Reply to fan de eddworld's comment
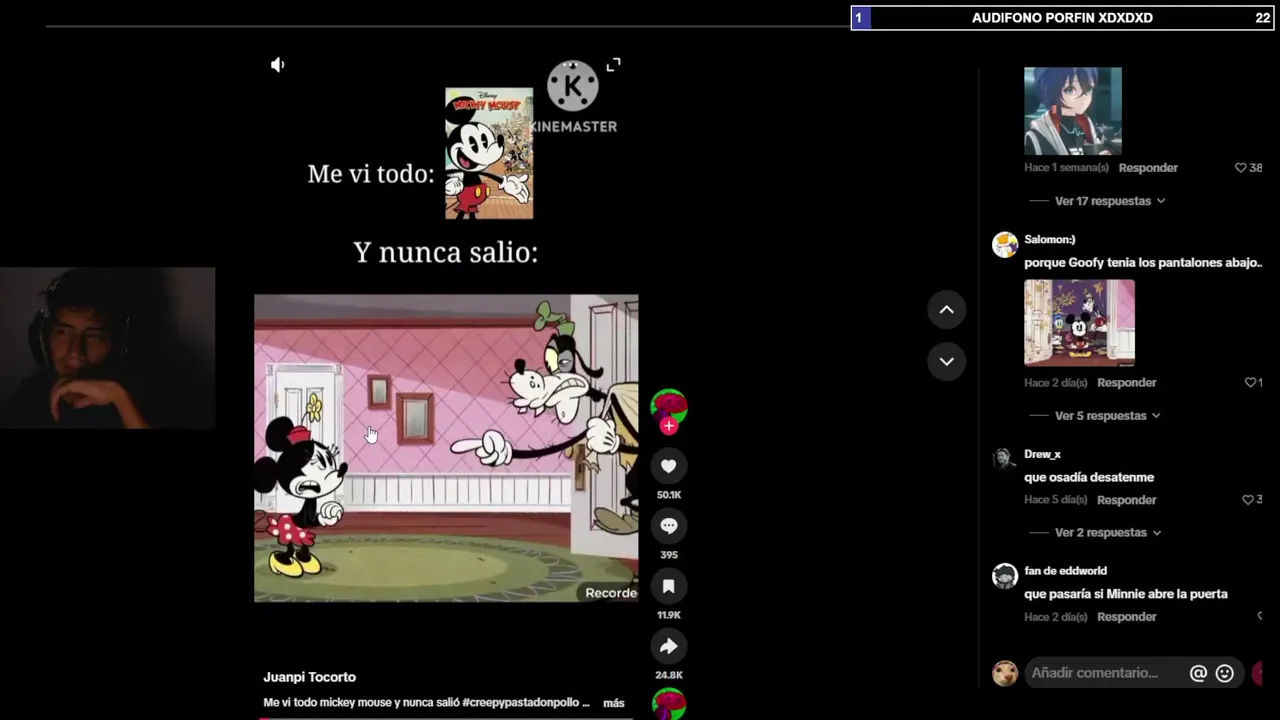Viewport: 1280px width, 720px height. coord(1126,617)
